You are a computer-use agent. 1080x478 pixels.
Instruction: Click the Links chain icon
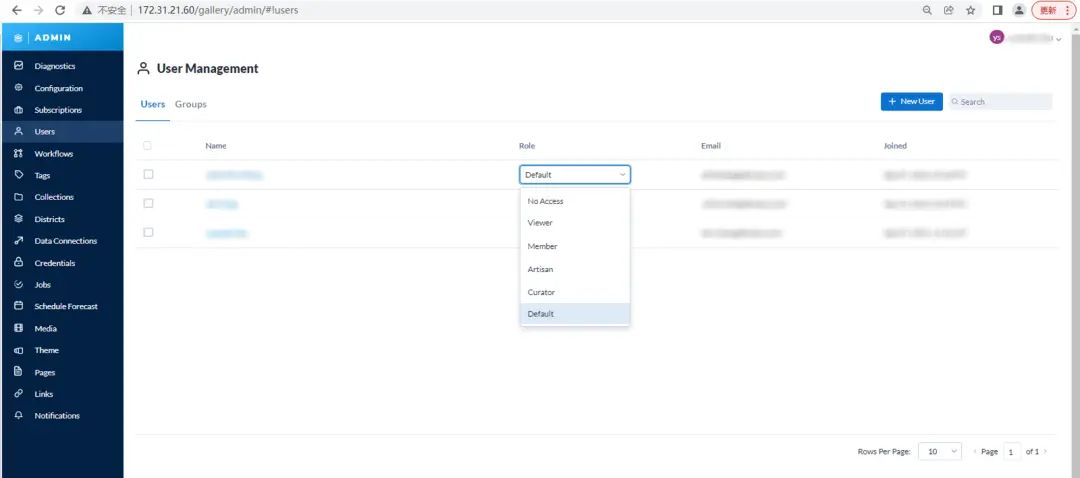pos(19,394)
